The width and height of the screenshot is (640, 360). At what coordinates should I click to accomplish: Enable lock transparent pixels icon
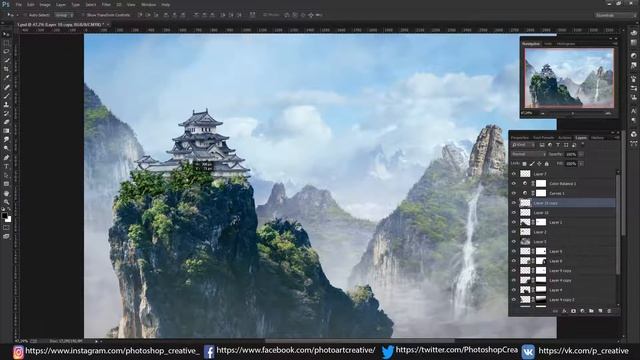[x=524, y=164]
